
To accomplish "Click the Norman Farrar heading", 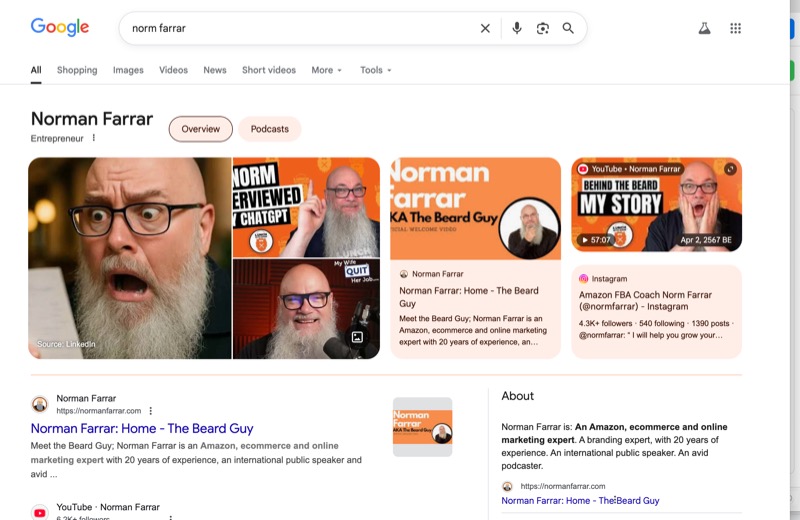I will point(92,119).
